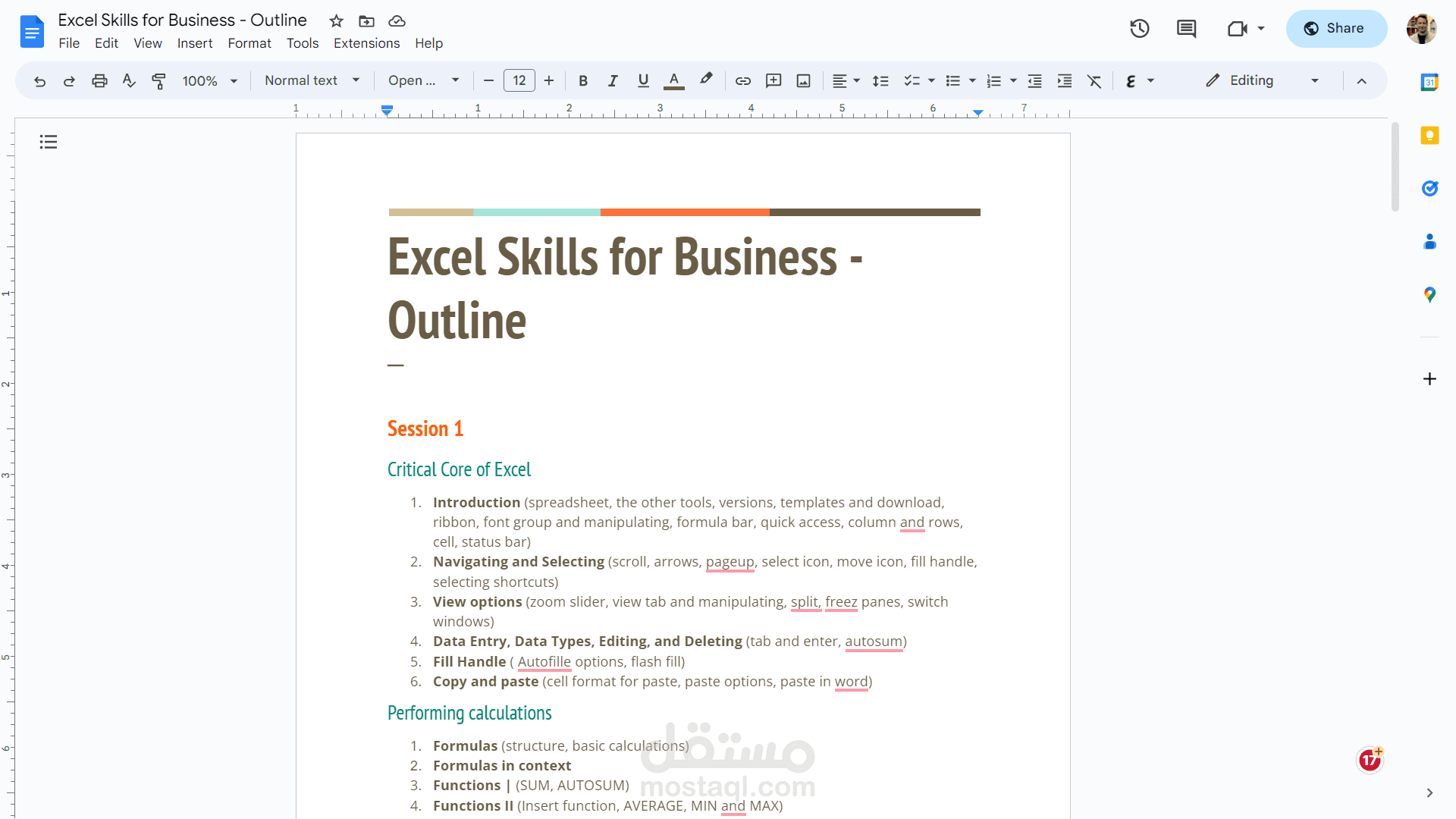Image resolution: width=1456 pixels, height=819 pixels.
Task: Toggle italic formatting
Action: pos(613,81)
